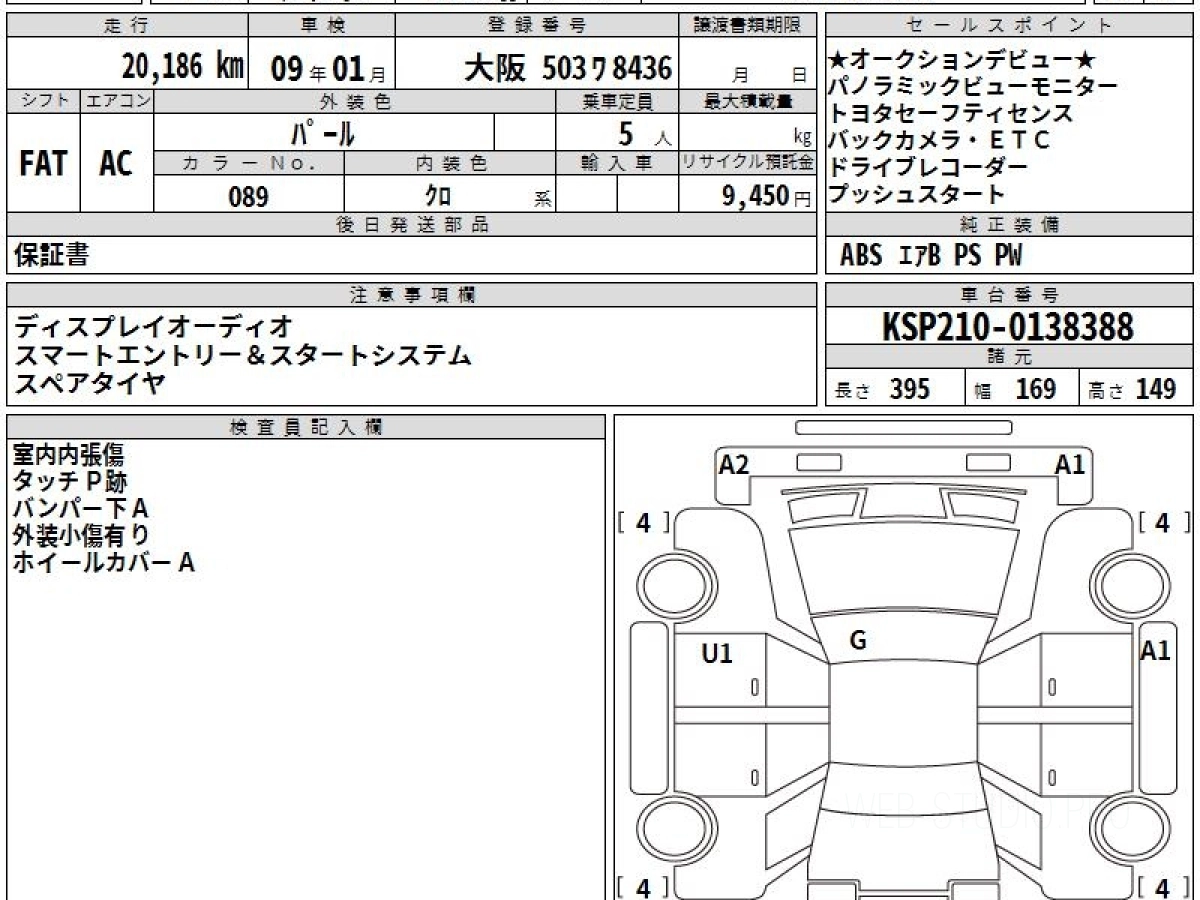Click the FAT shift type cell
Image resolution: width=1200 pixels, height=900 pixels.
click(x=43, y=164)
